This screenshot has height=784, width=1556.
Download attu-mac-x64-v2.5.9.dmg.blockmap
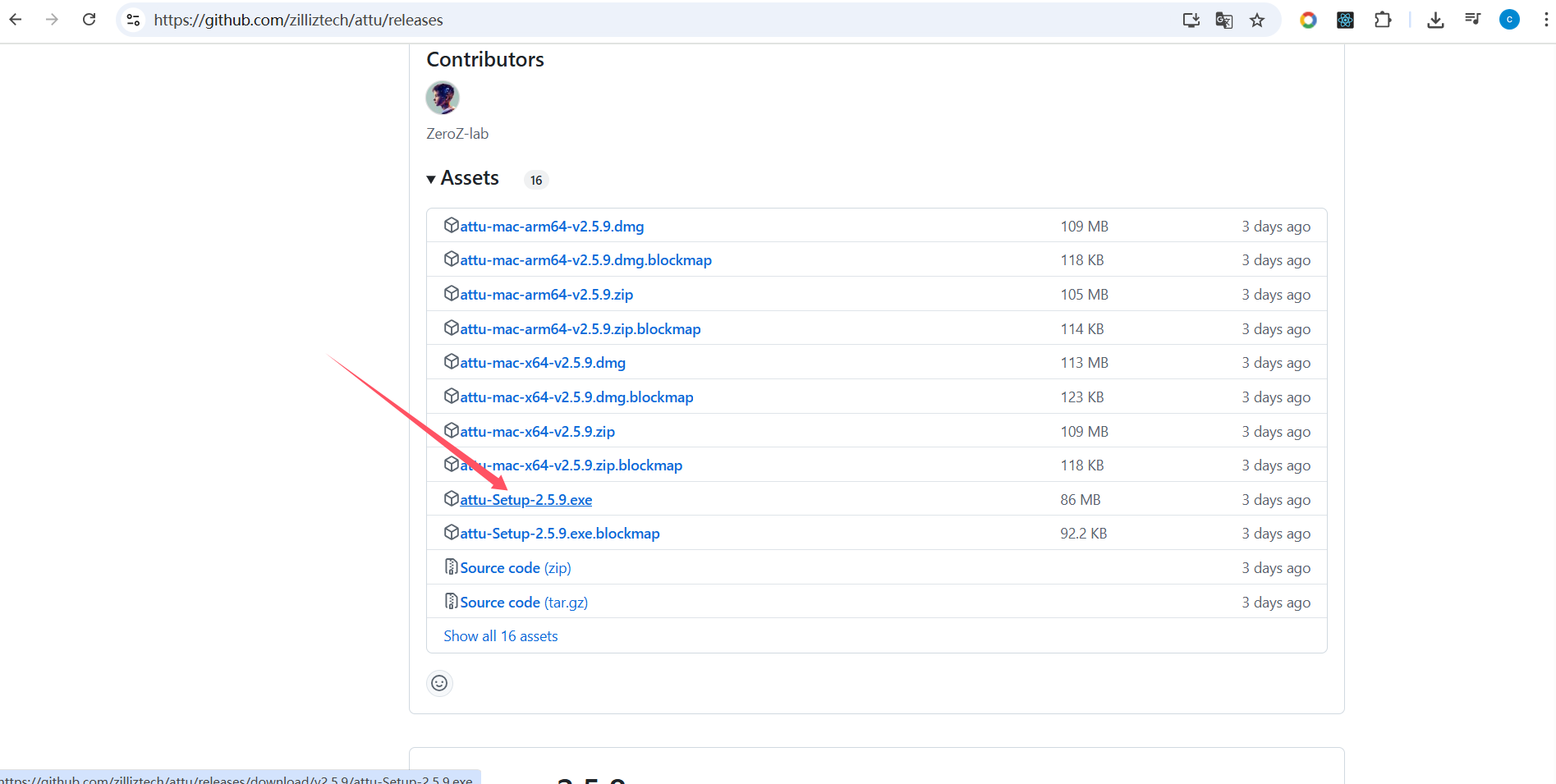click(576, 397)
